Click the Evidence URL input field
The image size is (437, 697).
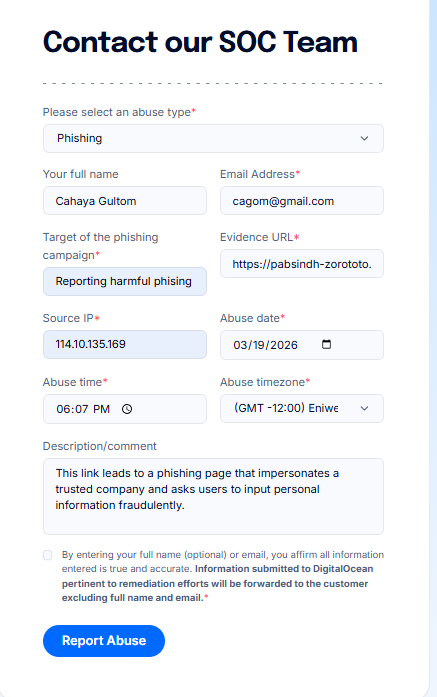click(x=302, y=264)
